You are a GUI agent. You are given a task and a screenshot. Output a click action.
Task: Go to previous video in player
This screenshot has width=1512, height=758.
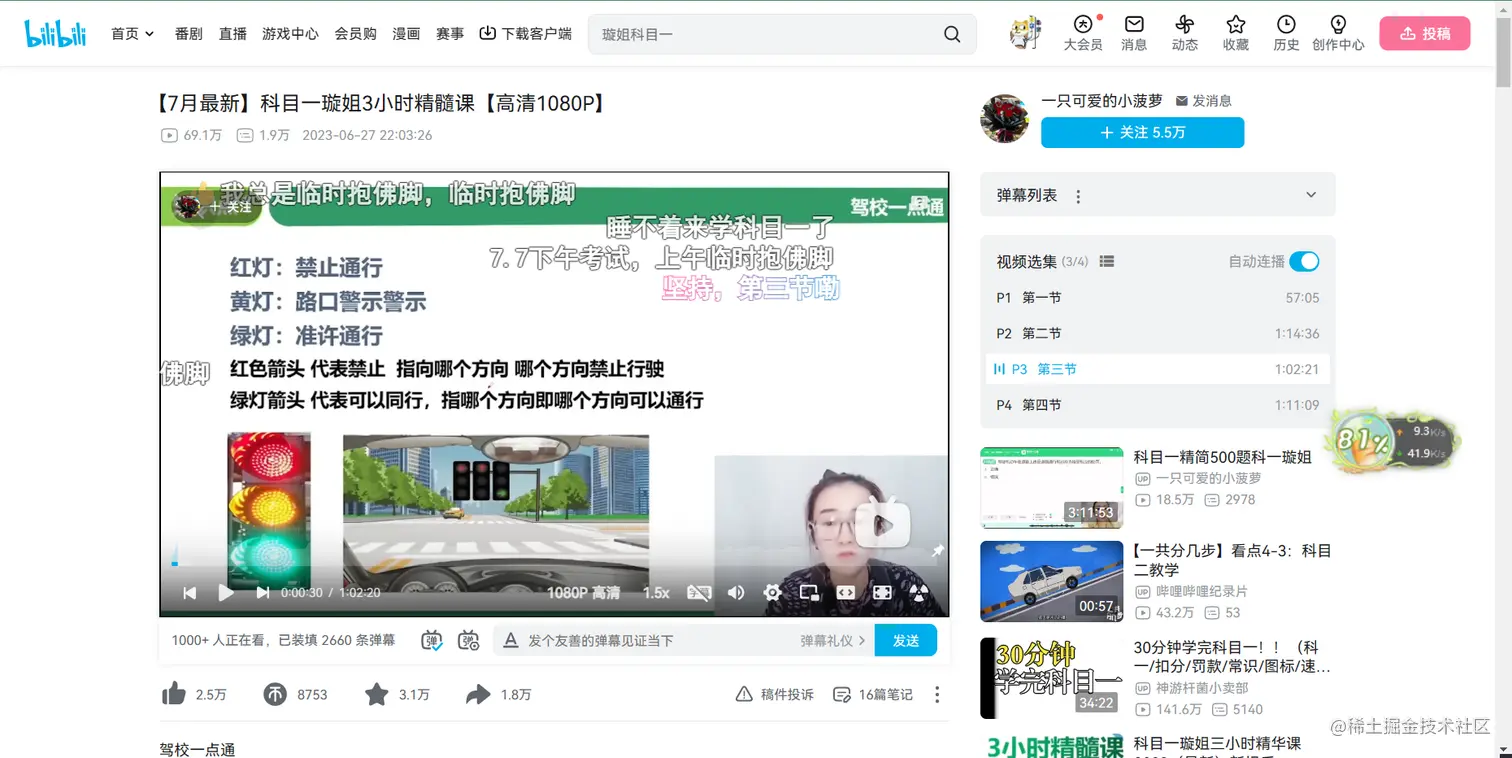tap(189, 593)
